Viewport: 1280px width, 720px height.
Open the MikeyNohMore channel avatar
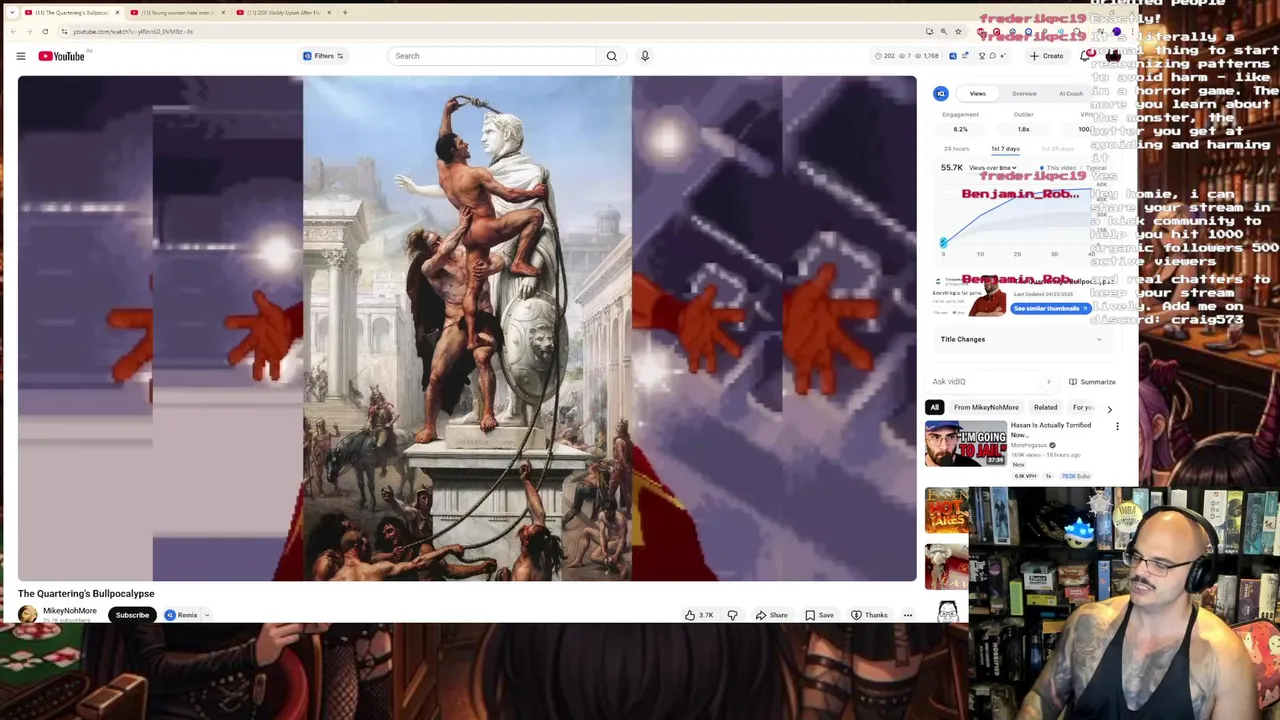28,614
